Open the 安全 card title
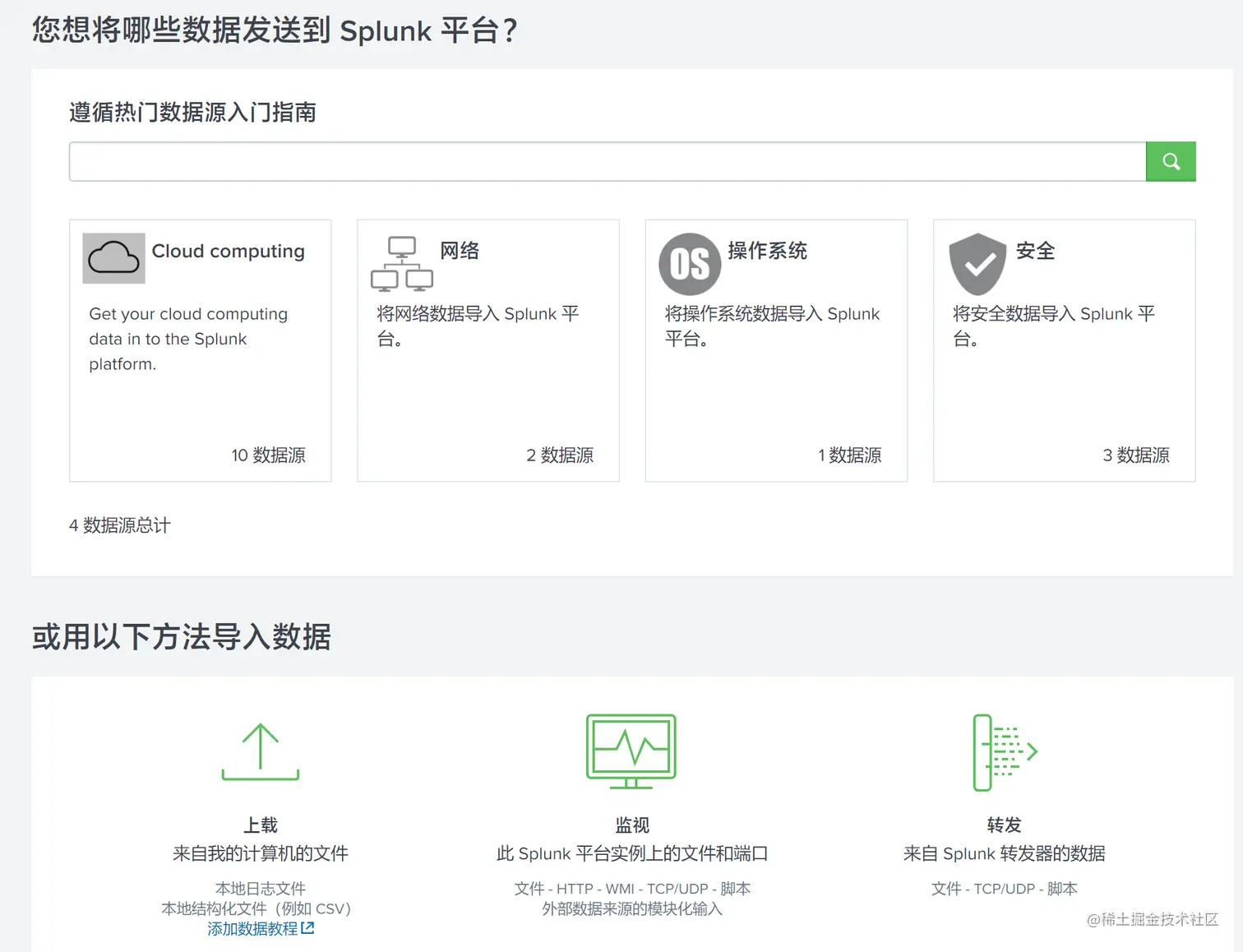Image resolution: width=1243 pixels, height=952 pixels. 1036,251
